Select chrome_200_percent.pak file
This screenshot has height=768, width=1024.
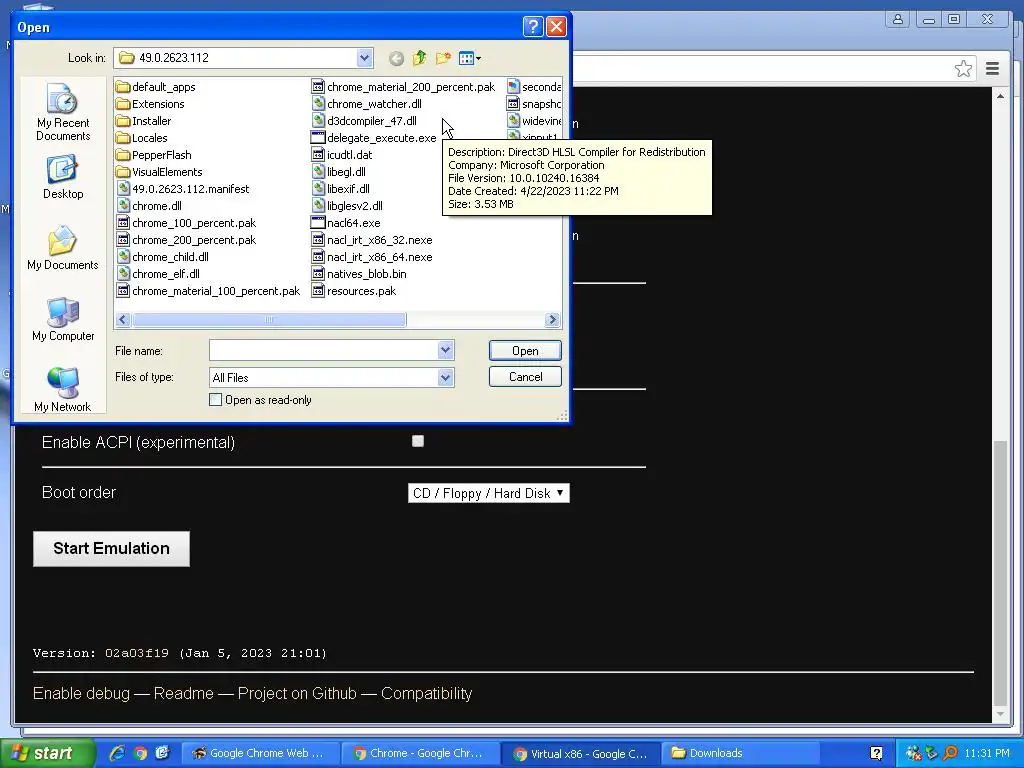tap(187, 240)
